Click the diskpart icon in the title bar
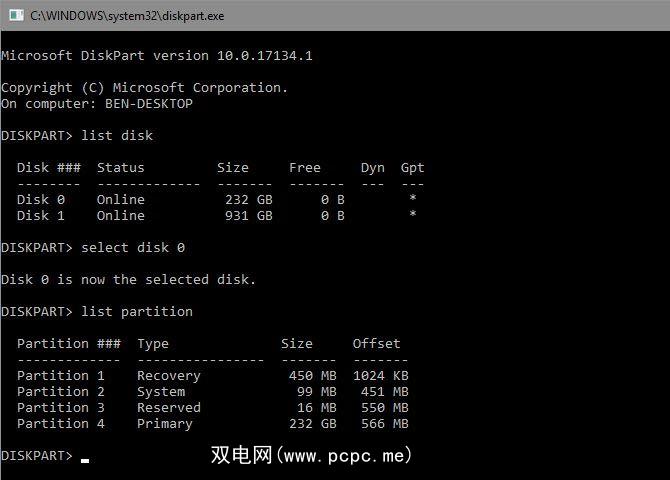 click(15, 15)
